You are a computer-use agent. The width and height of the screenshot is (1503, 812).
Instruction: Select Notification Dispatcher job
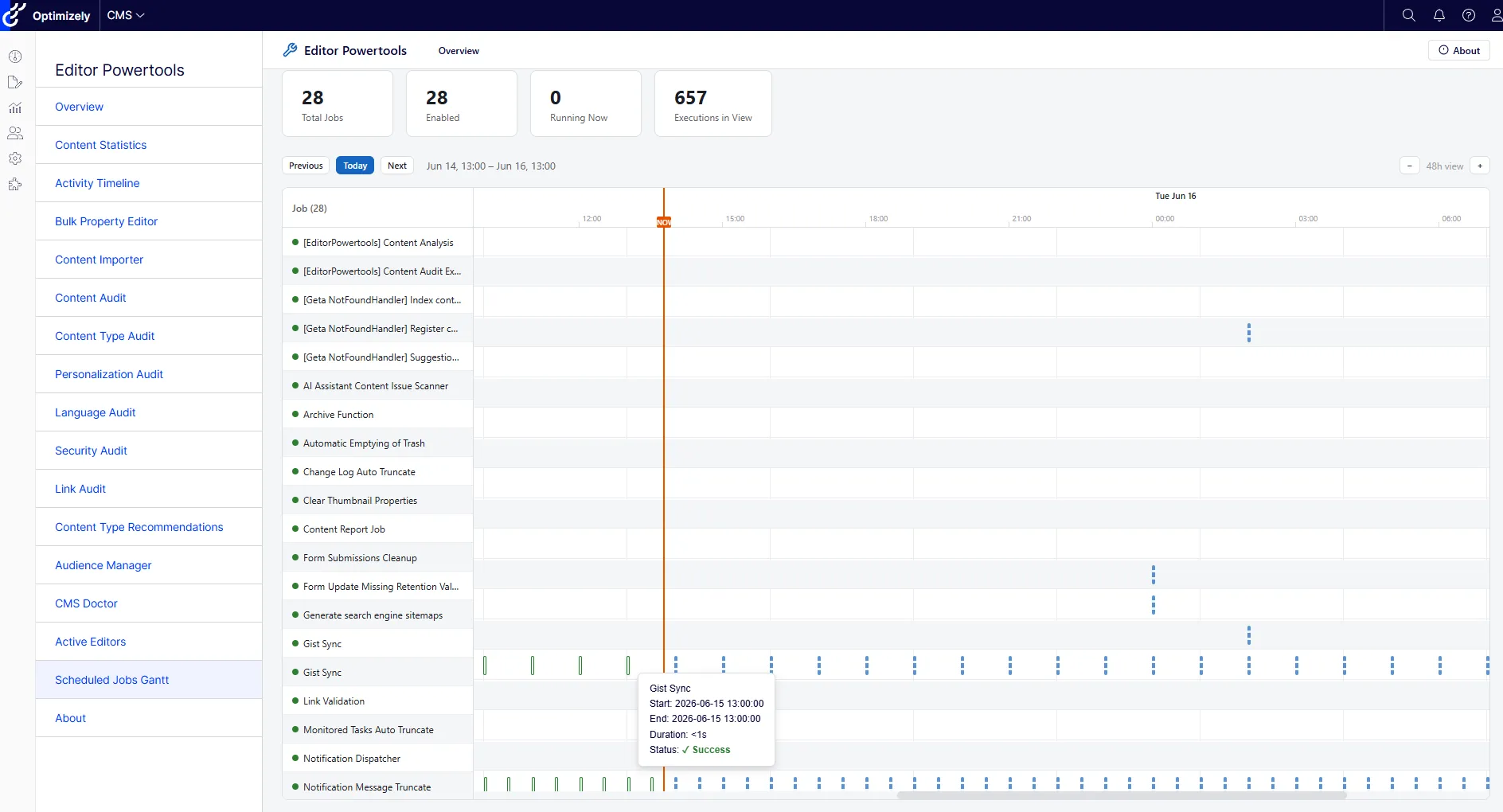pos(378,759)
